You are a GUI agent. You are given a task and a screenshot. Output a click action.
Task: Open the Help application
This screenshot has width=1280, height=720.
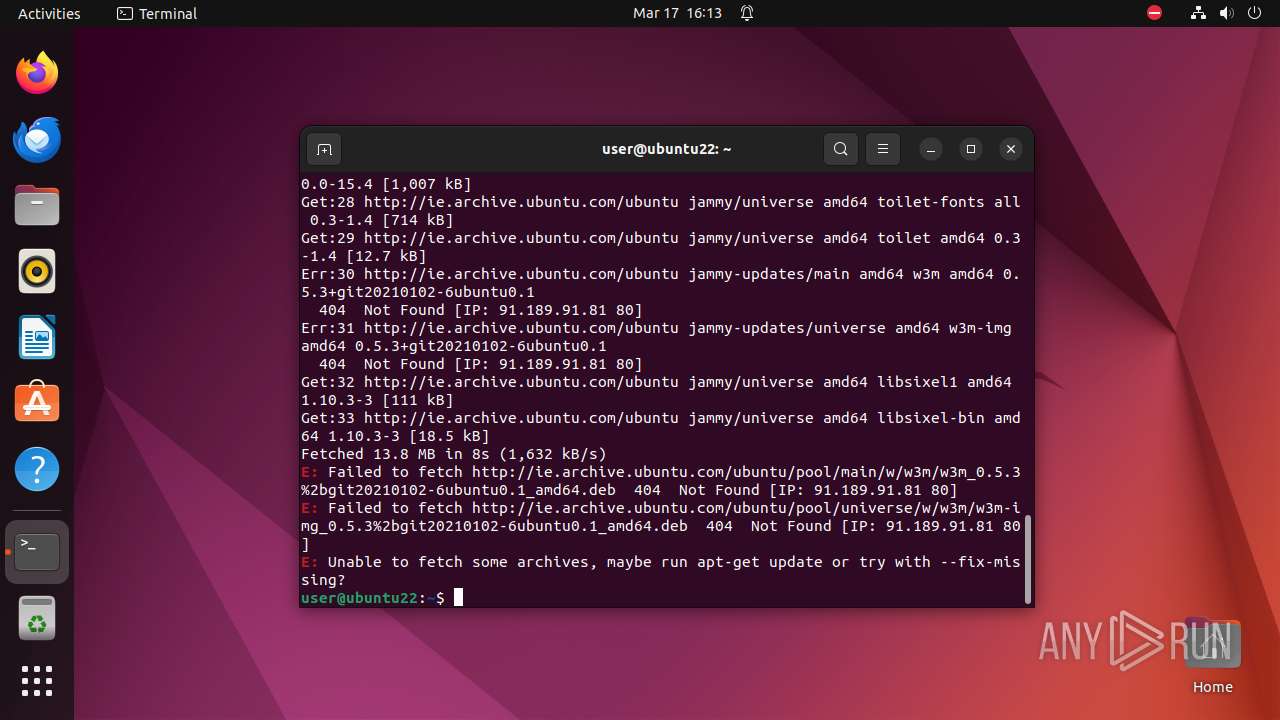[37, 469]
